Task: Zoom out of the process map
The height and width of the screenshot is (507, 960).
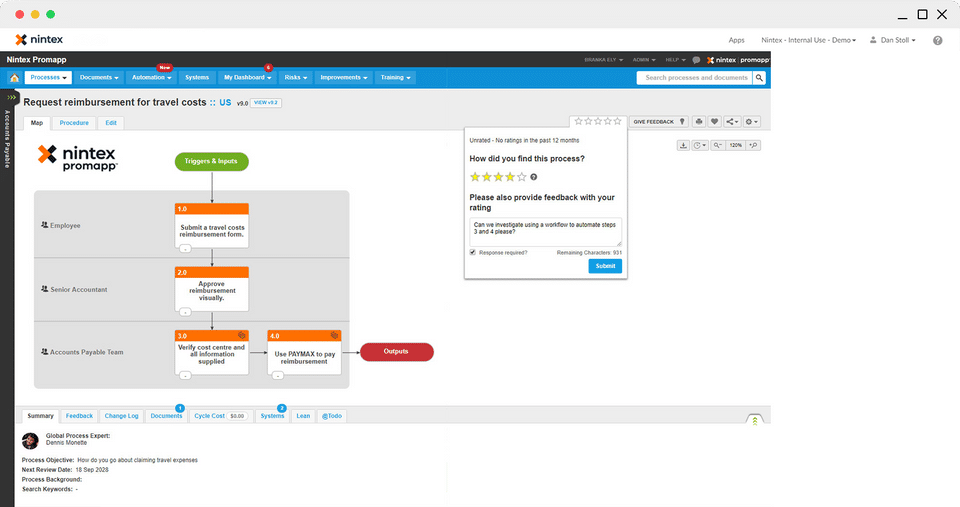Action: tap(718, 146)
